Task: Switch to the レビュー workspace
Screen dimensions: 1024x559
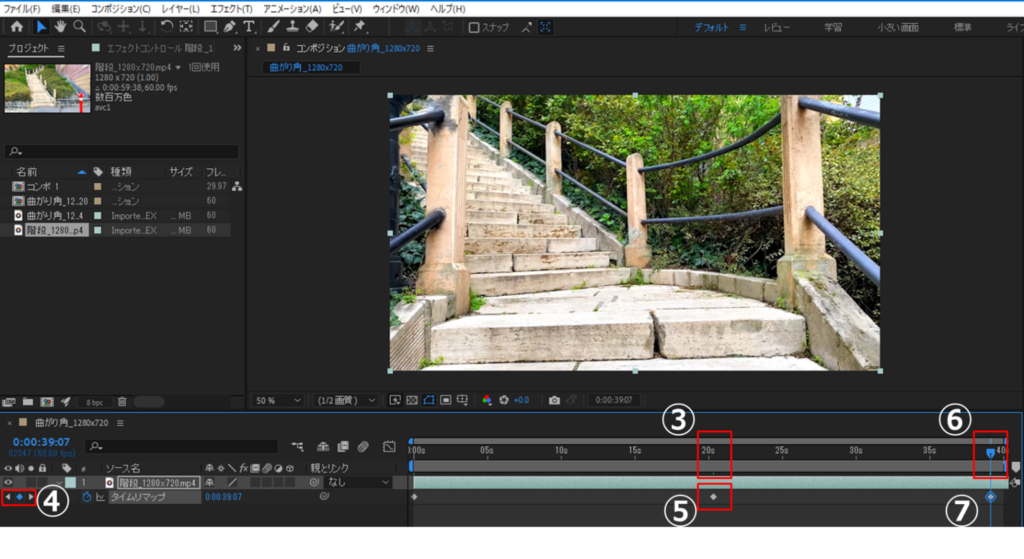Action: coord(778,27)
